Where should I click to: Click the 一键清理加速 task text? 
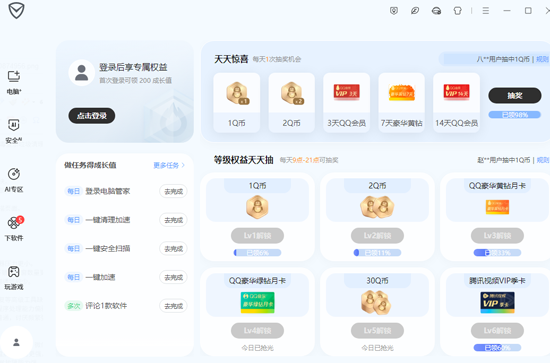tap(108, 220)
